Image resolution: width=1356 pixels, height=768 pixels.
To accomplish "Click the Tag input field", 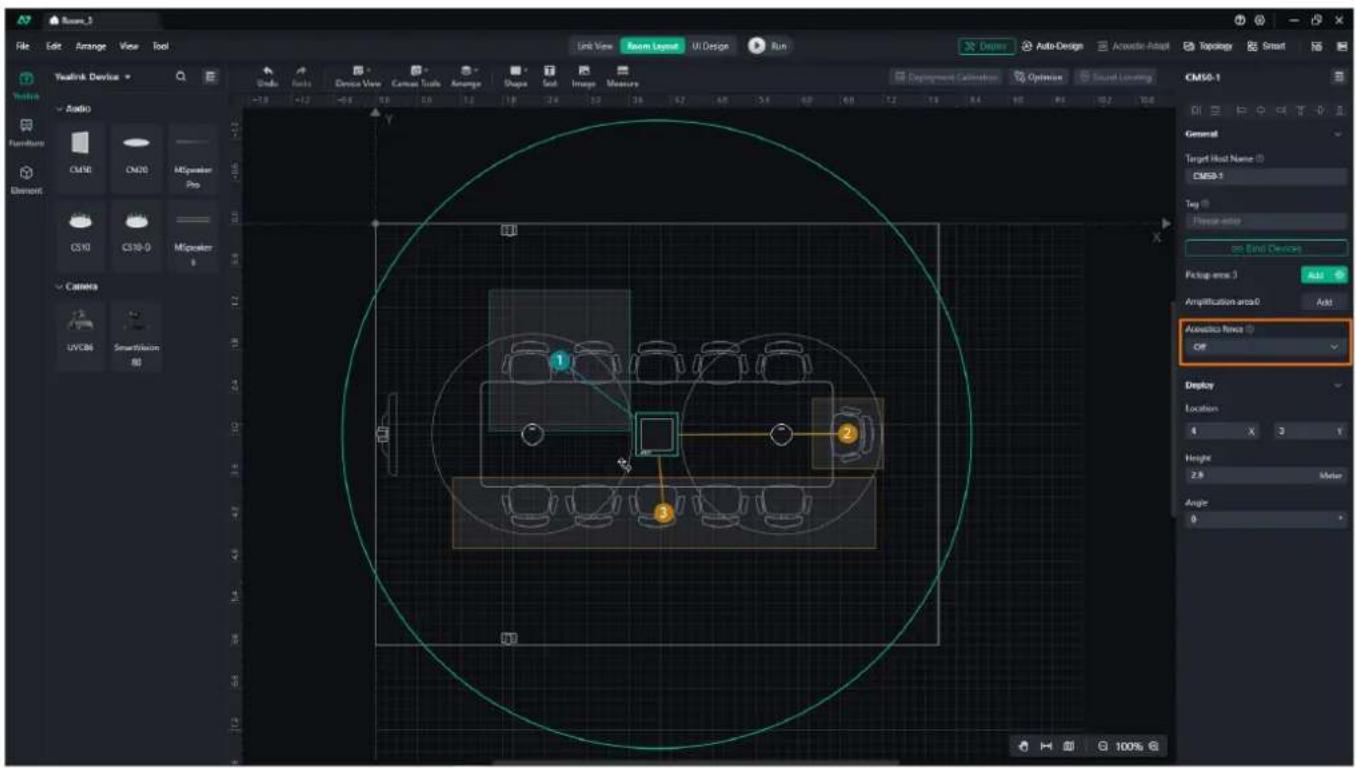I will coord(1265,220).
